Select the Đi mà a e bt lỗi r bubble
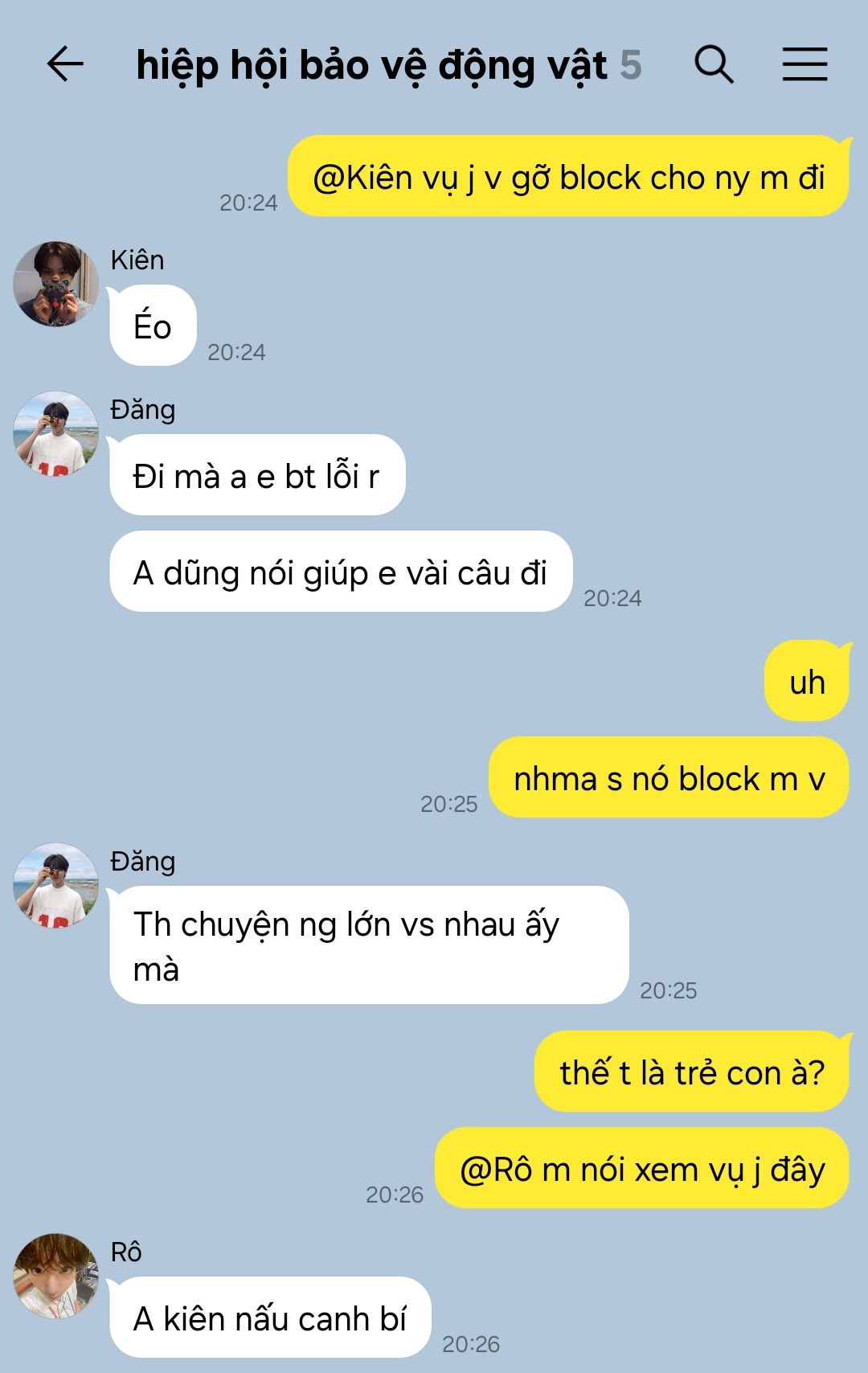The height and width of the screenshot is (1373, 868). [257, 475]
